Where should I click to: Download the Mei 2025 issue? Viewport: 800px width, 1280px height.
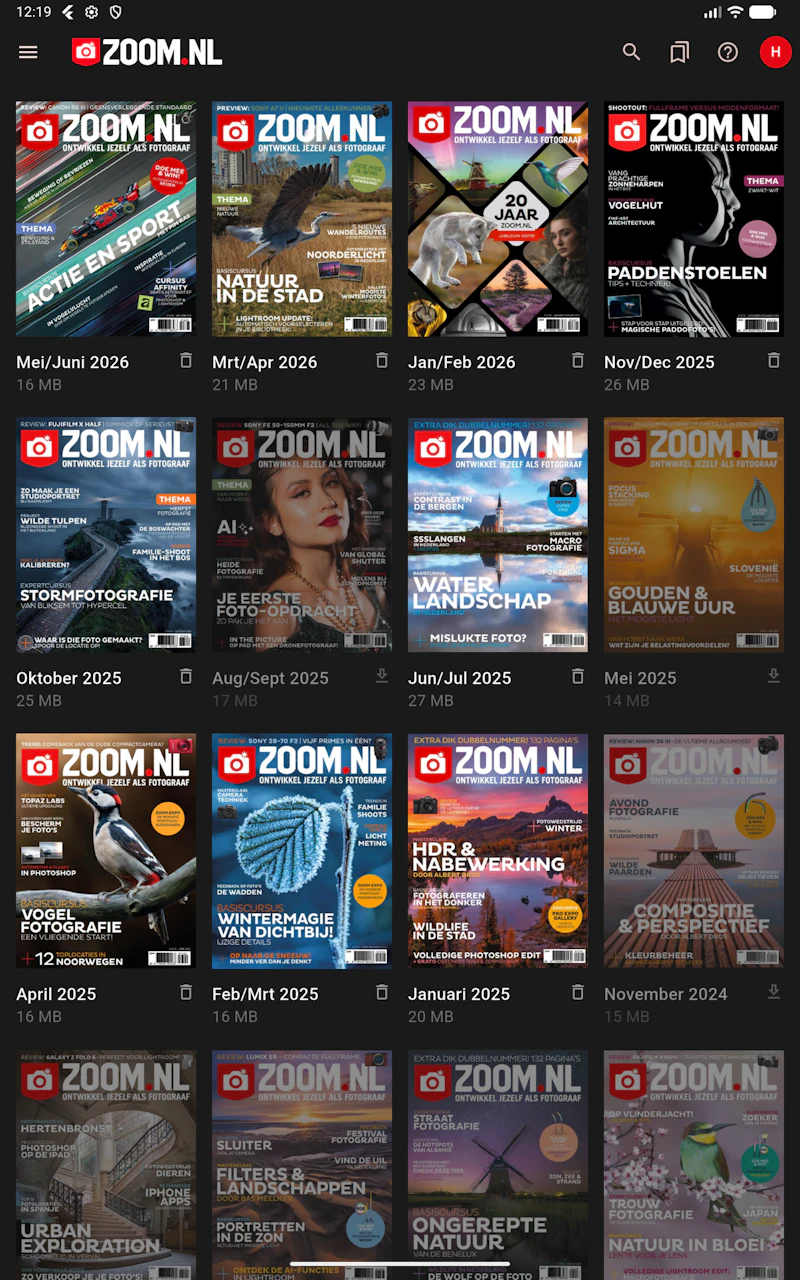(773, 676)
